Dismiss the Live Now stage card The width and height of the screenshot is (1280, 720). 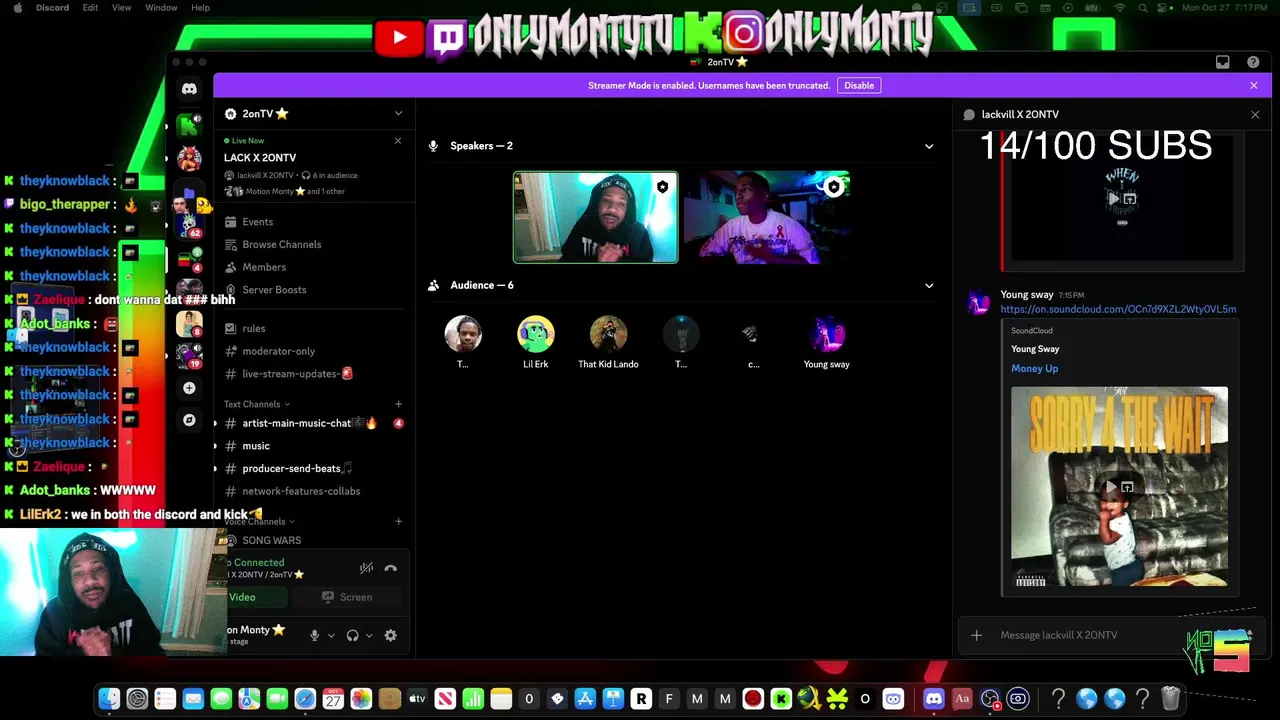coord(397,141)
